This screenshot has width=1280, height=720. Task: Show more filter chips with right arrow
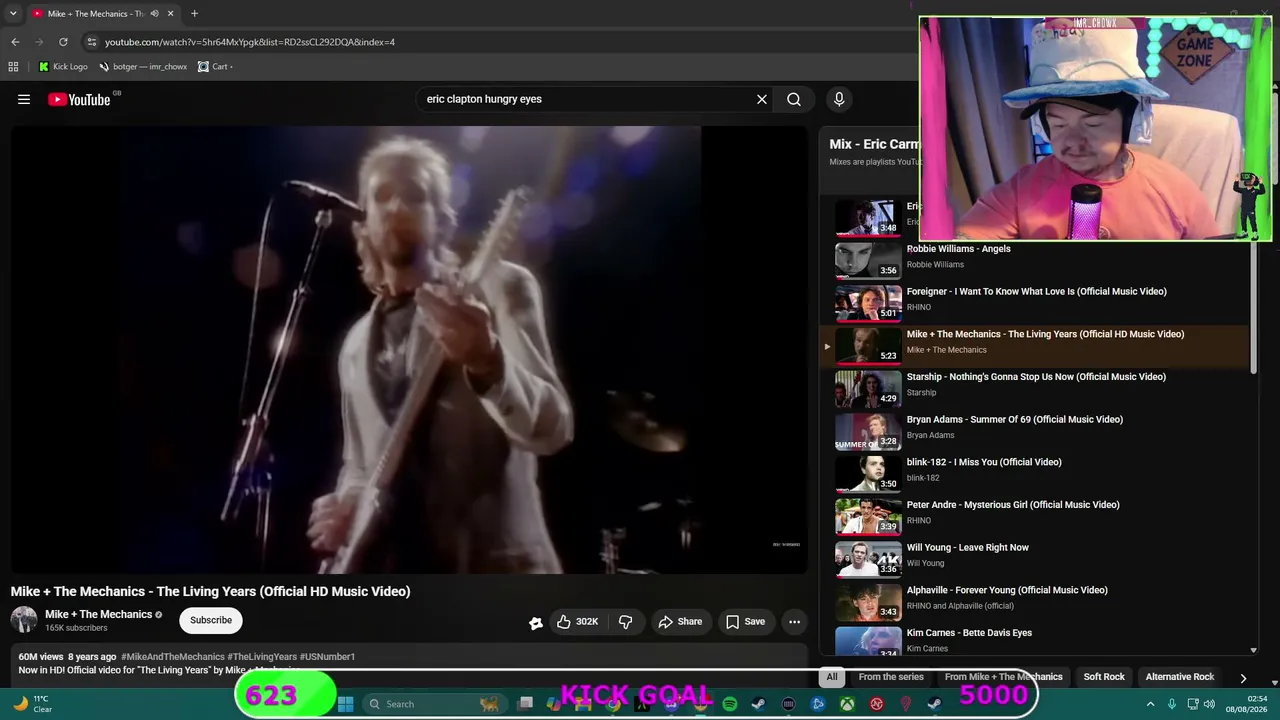coord(1243,678)
